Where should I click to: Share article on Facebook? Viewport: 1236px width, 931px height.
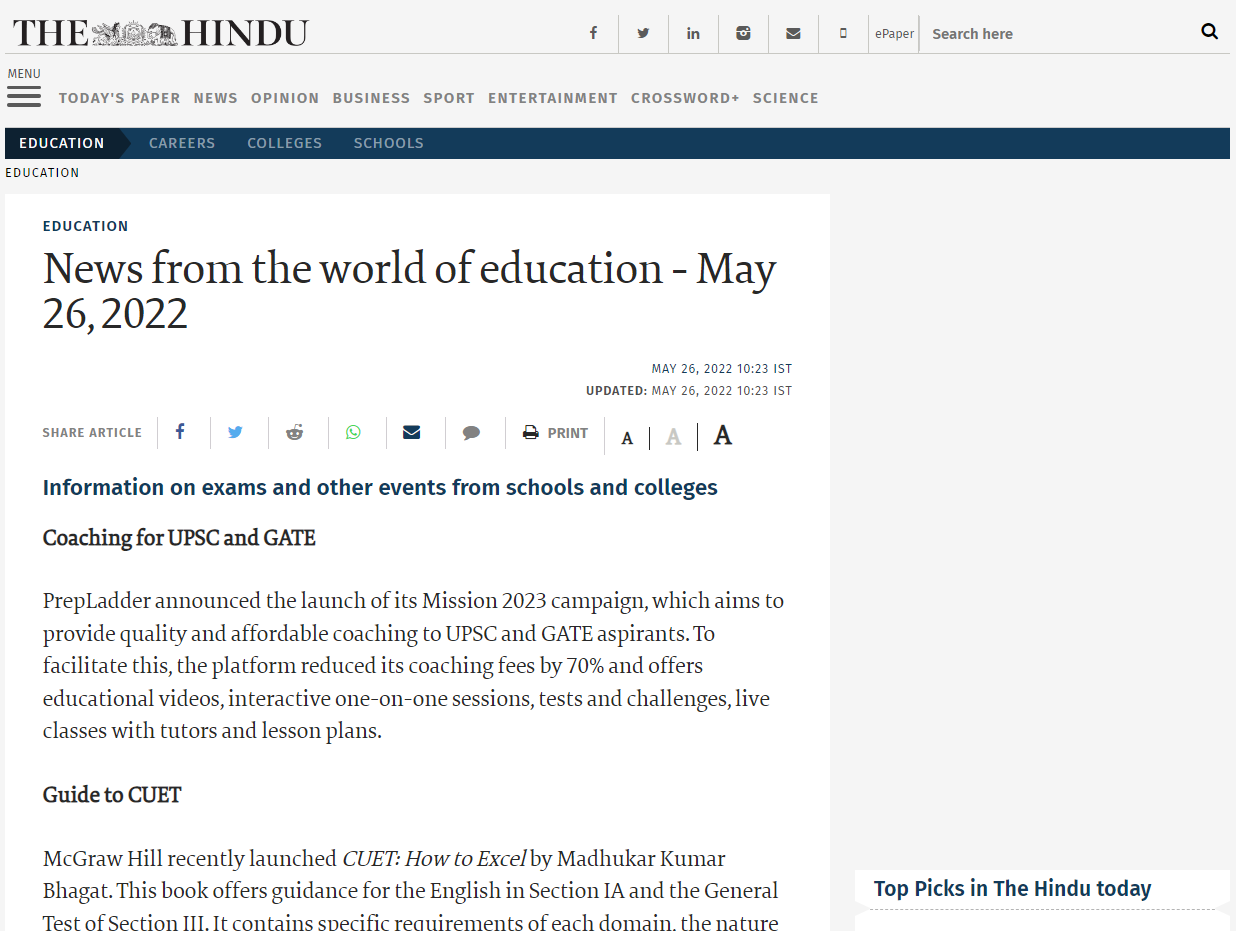pyautogui.click(x=180, y=432)
